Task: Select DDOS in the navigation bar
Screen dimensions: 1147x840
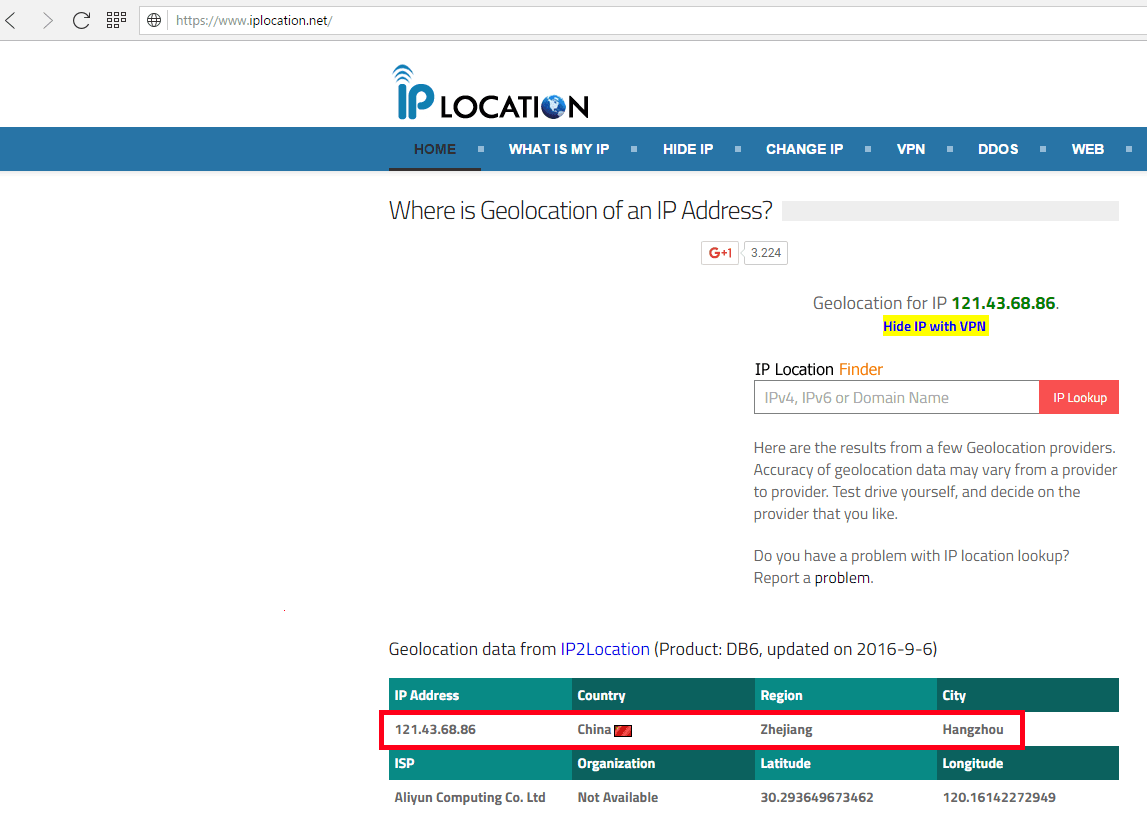Action: [998, 149]
